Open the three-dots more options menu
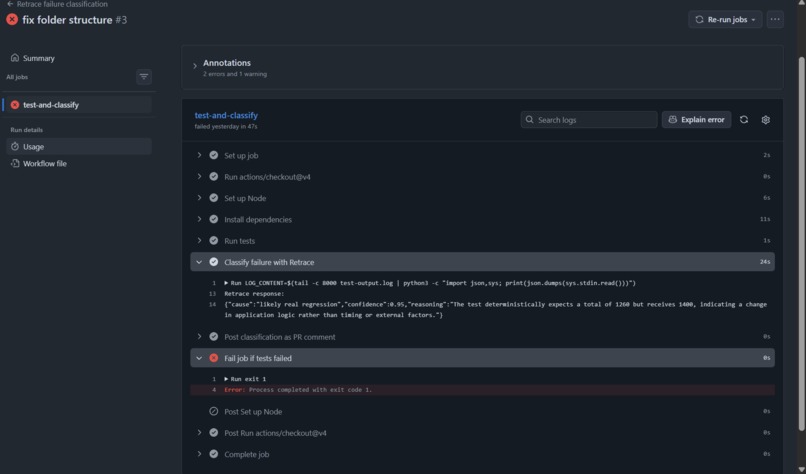The width and height of the screenshot is (806, 474). [x=775, y=20]
